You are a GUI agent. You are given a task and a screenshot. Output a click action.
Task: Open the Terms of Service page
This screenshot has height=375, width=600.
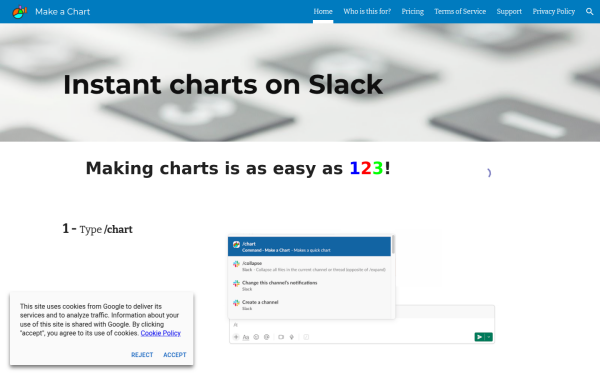tap(460, 11)
